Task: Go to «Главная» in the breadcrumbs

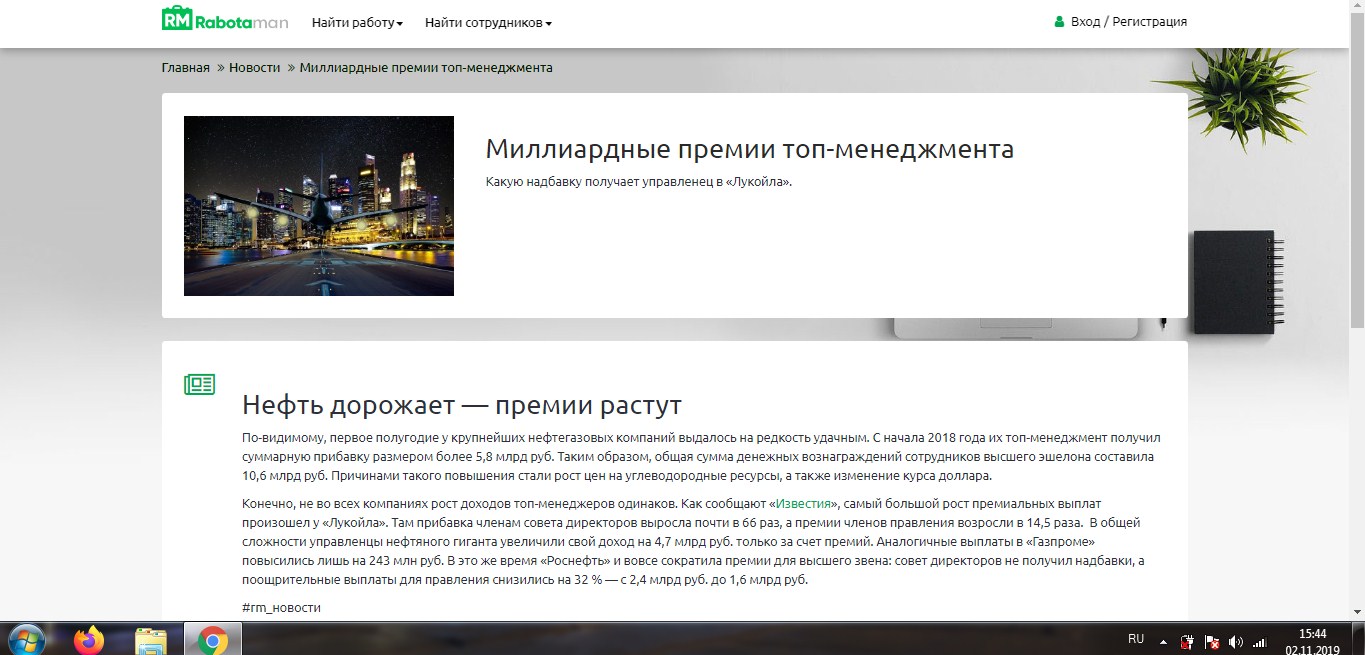Action: point(186,67)
